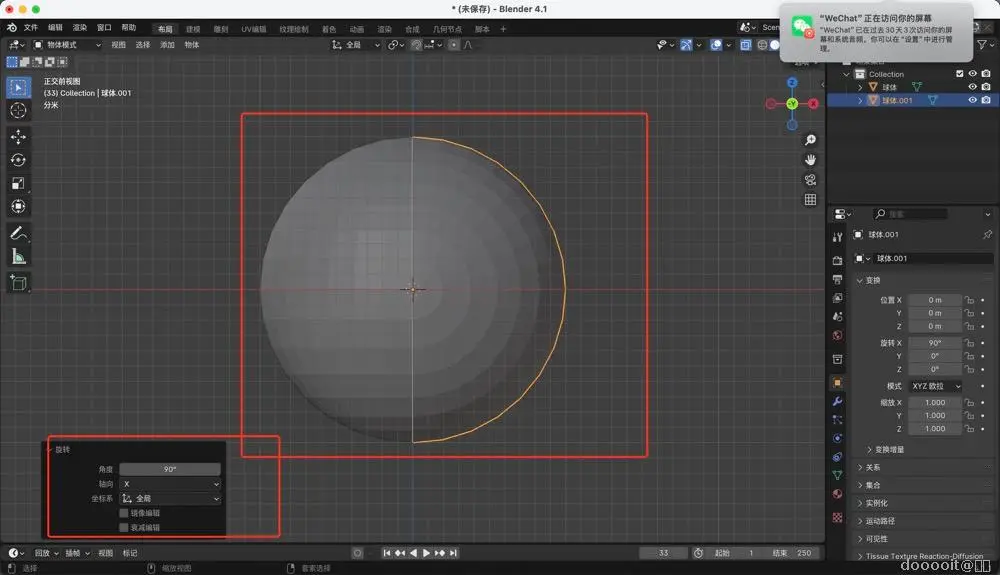The image size is (1000, 575).
Task: Choose the 3D Cursor tool
Action: click(x=18, y=110)
